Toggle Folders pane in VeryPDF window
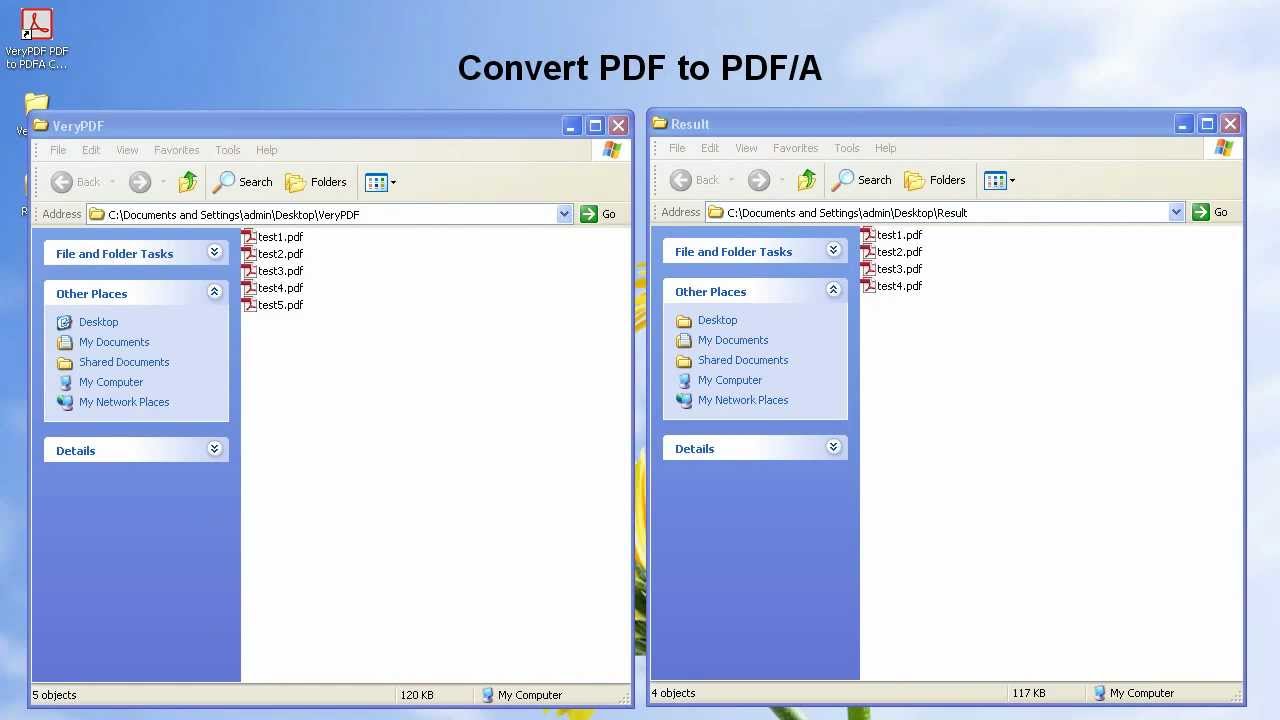The height and width of the screenshot is (720, 1280). (x=316, y=182)
